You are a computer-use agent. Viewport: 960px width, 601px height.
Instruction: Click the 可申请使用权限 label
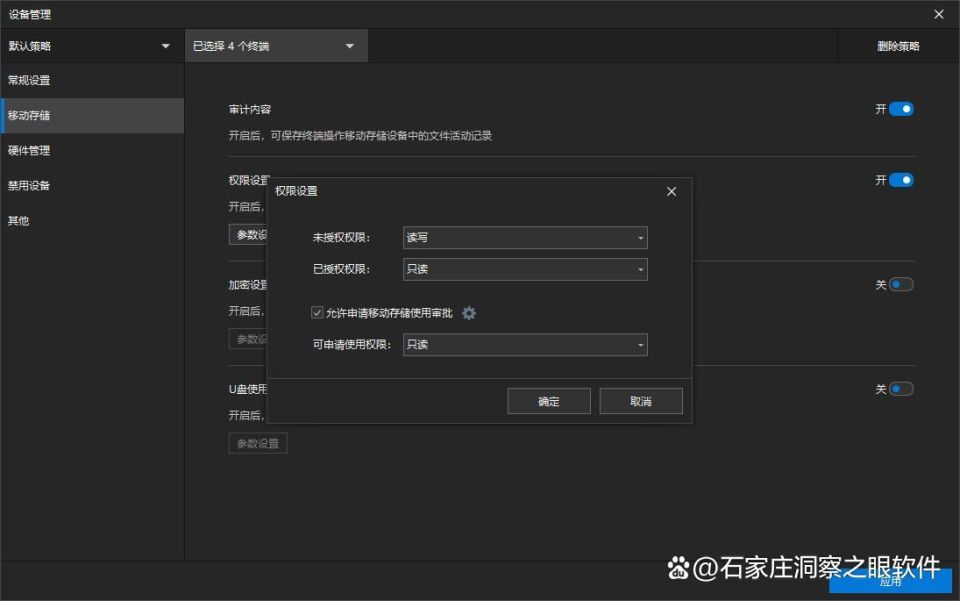[x=351, y=345]
